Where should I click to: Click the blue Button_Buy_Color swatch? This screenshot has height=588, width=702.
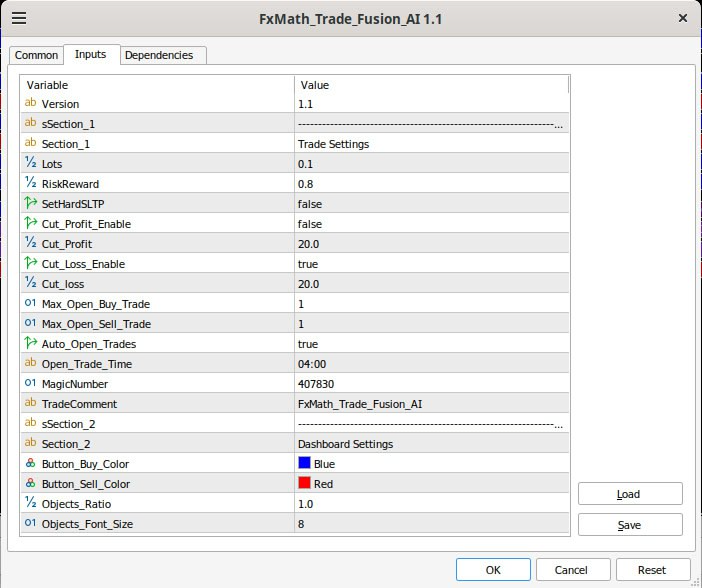(x=304, y=464)
